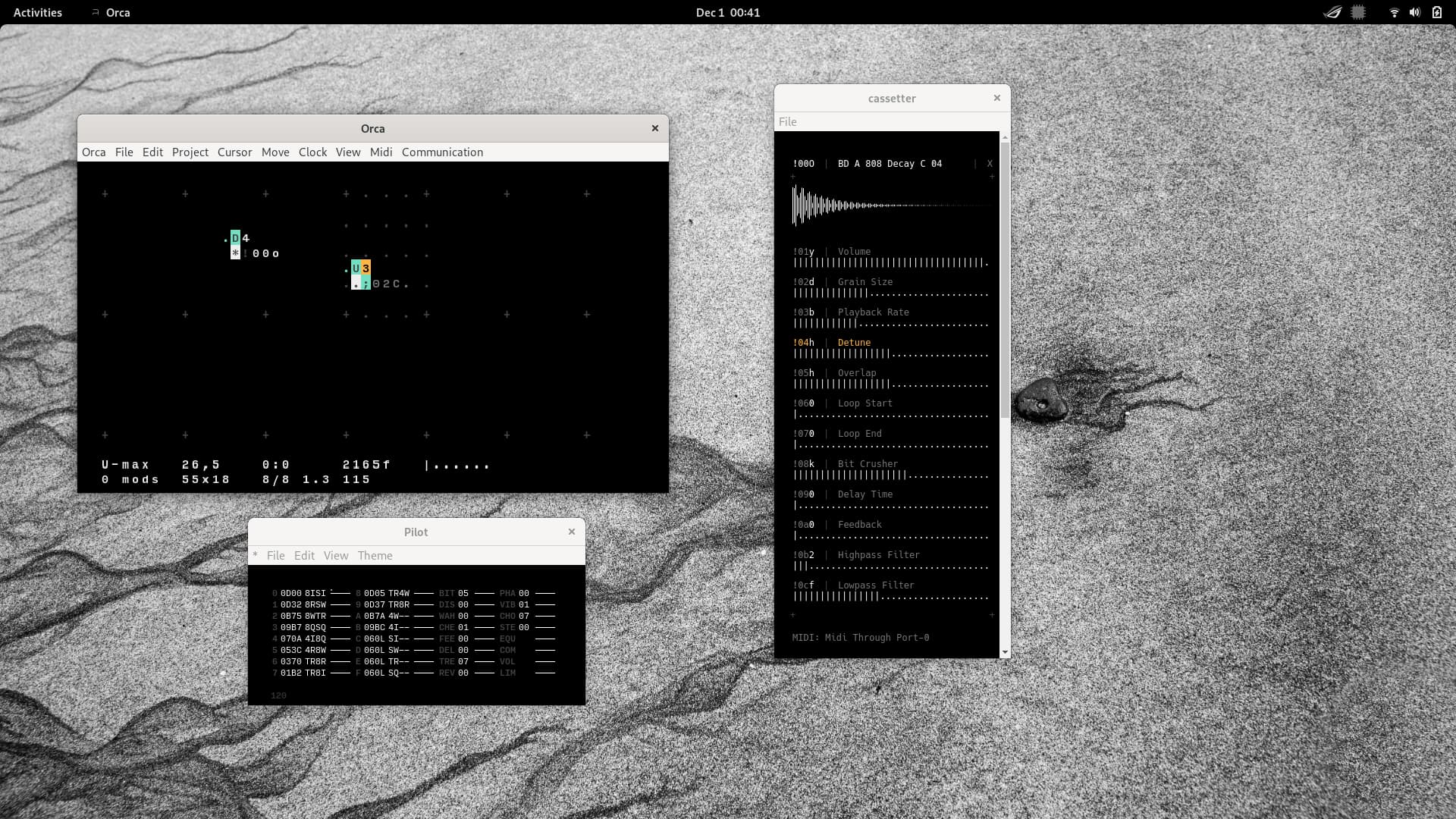Adjust the Highpass Filter slider bar
Screen dimensions: 1456x819
[x=891, y=566]
